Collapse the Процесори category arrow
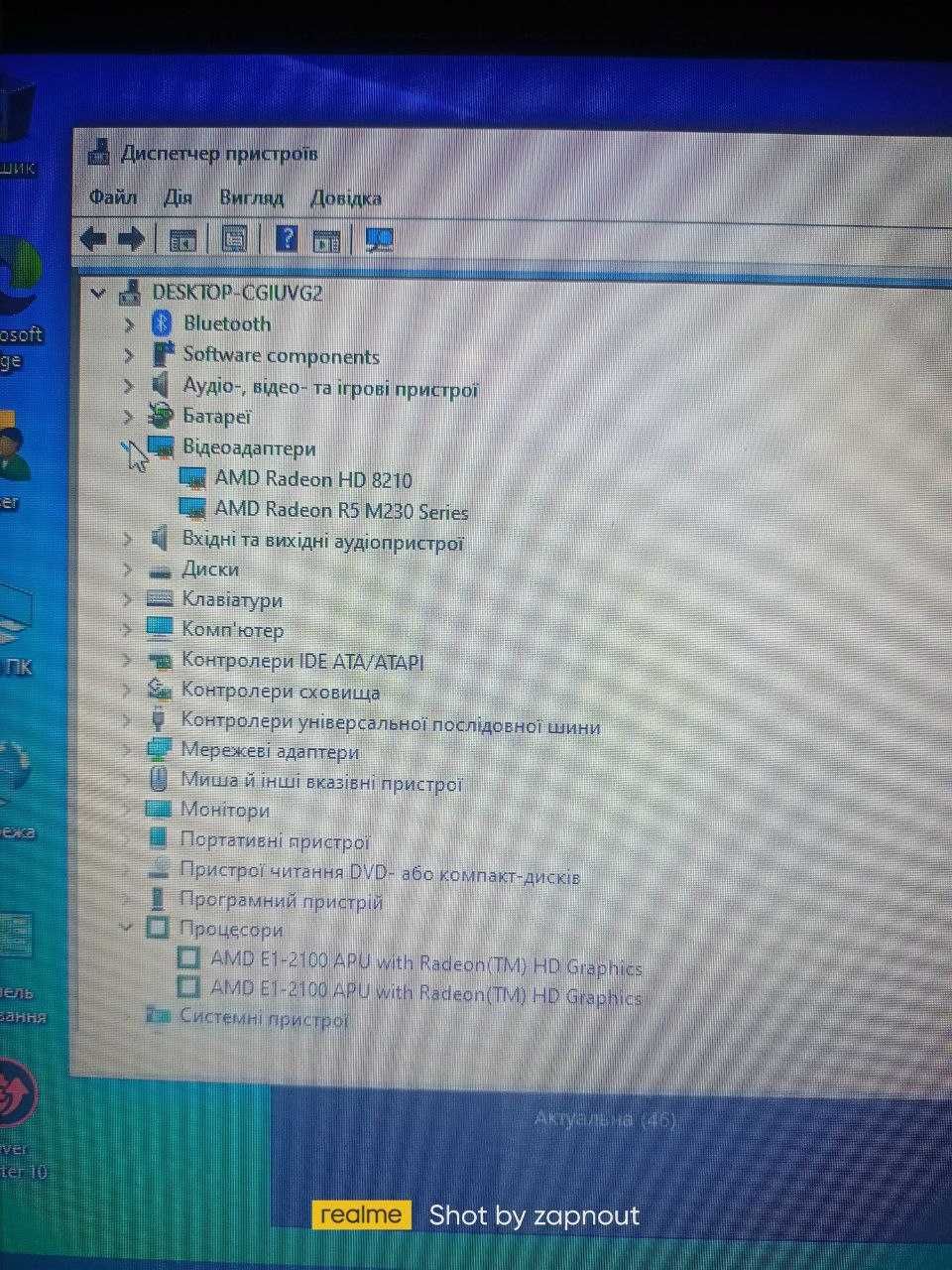The image size is (952, 1270). click(126, 929)
